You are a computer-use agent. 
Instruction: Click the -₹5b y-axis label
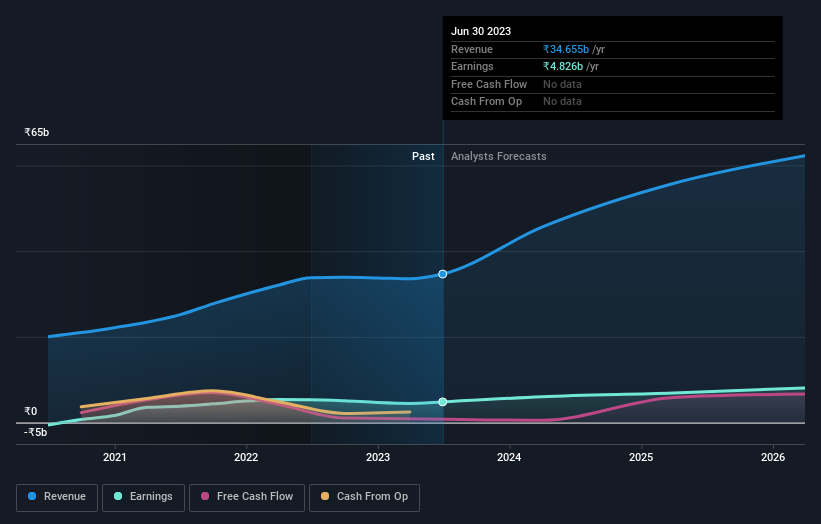36,432
